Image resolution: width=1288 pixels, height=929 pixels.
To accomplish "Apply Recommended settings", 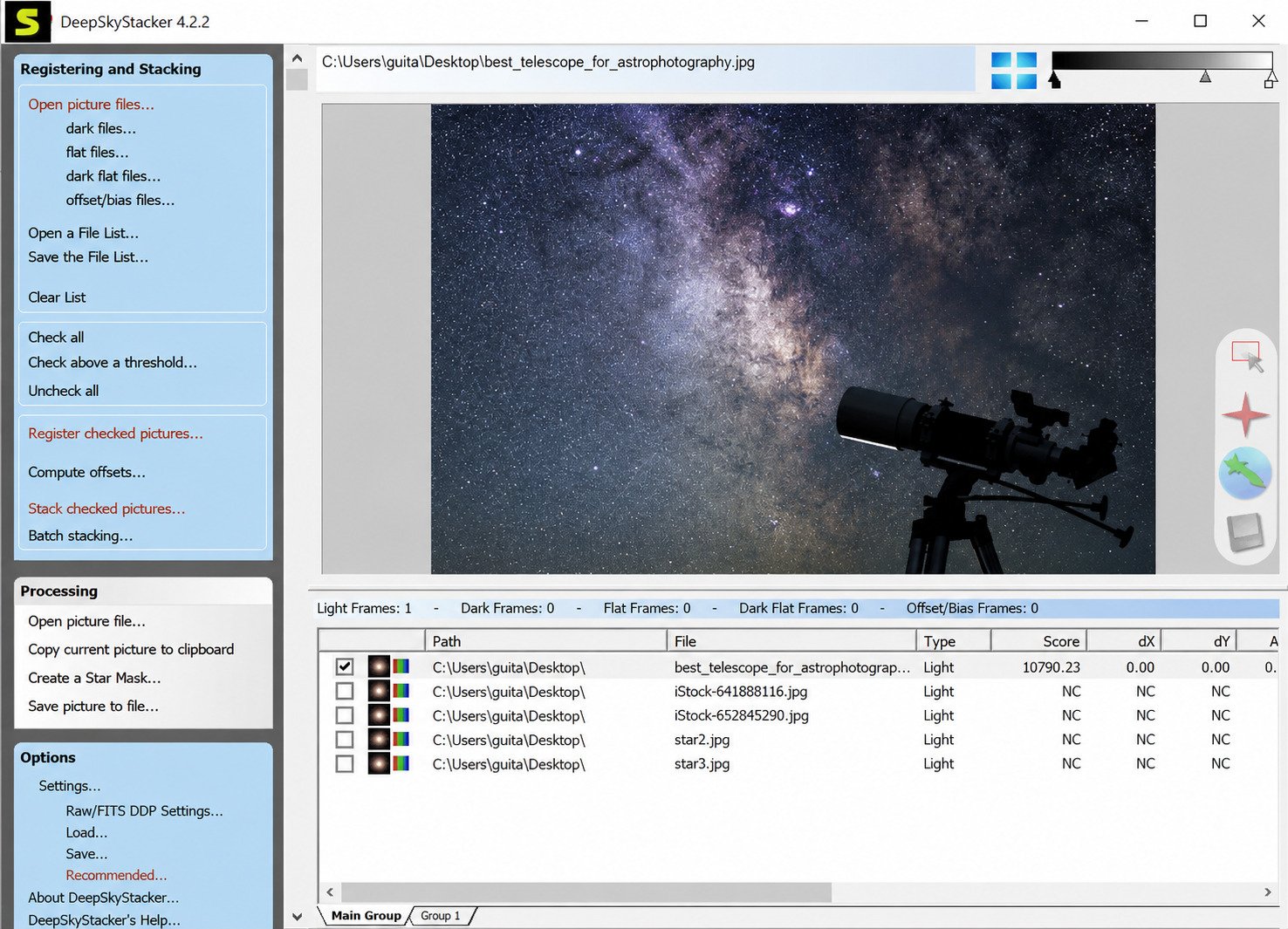I will 116,875.
